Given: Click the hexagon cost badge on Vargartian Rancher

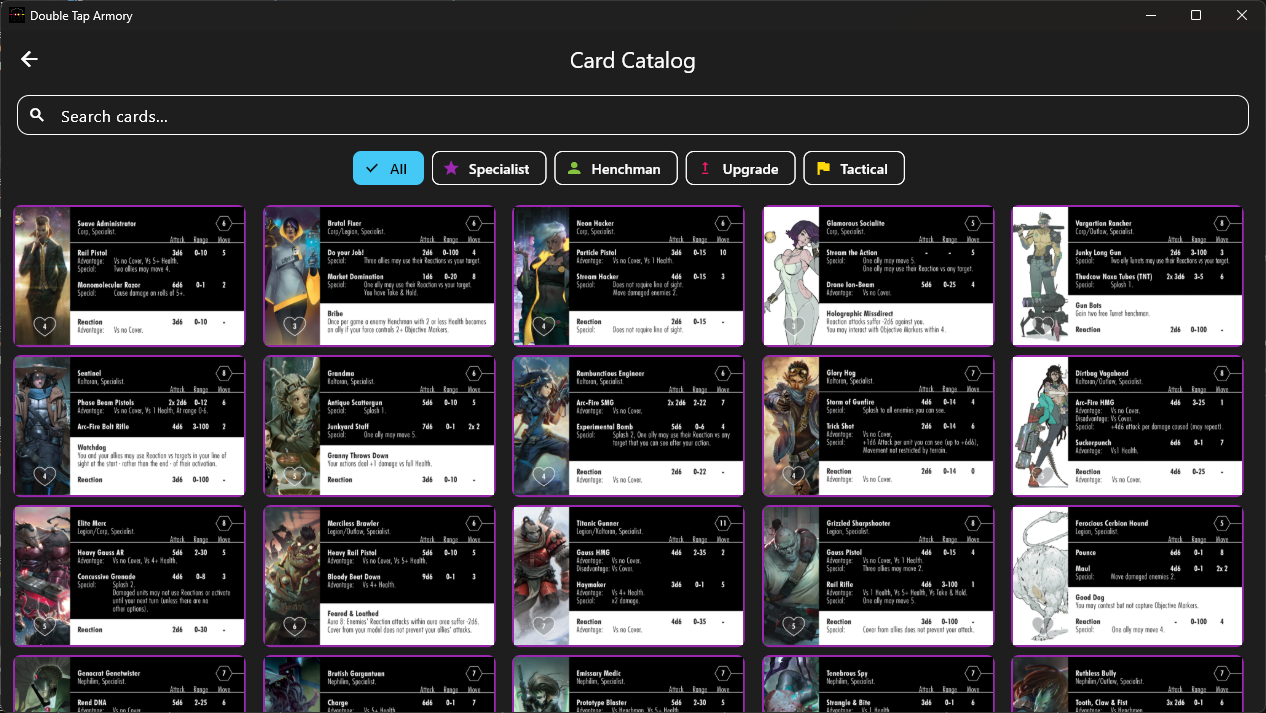Looking at the screenshot, I should point(1221,223).
